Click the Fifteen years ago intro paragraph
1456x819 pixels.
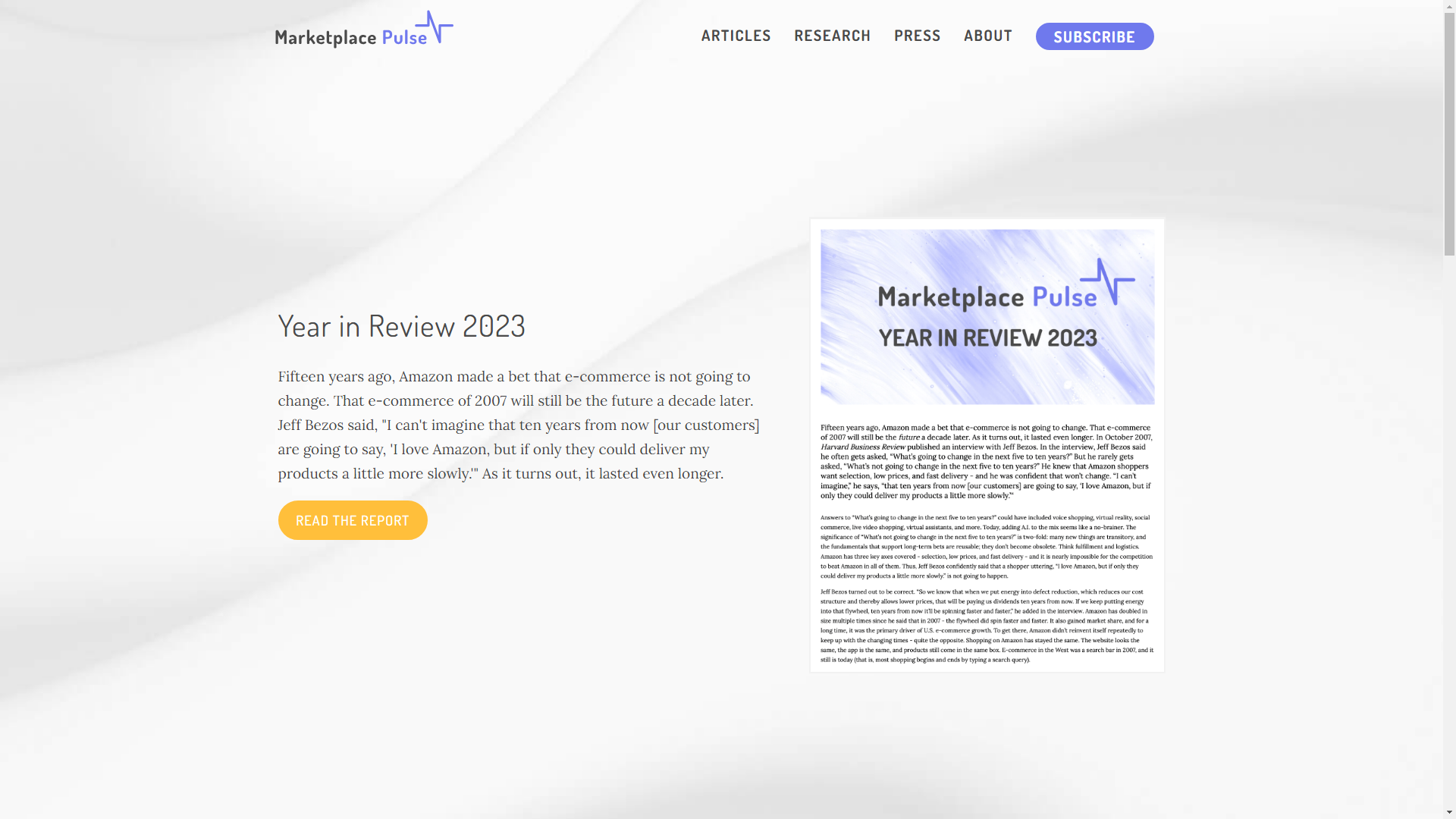tap(518, 425)
